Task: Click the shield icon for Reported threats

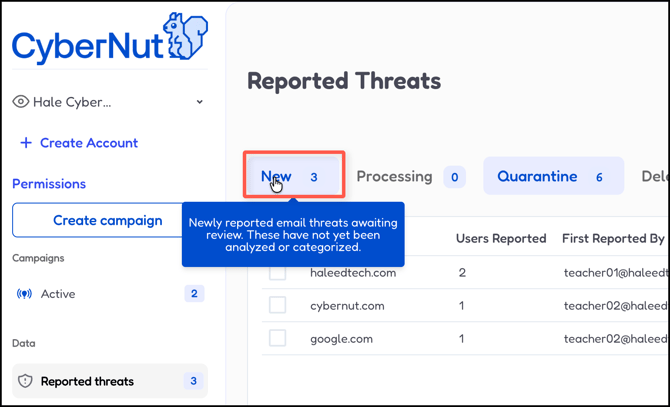Action: (26, 381)
